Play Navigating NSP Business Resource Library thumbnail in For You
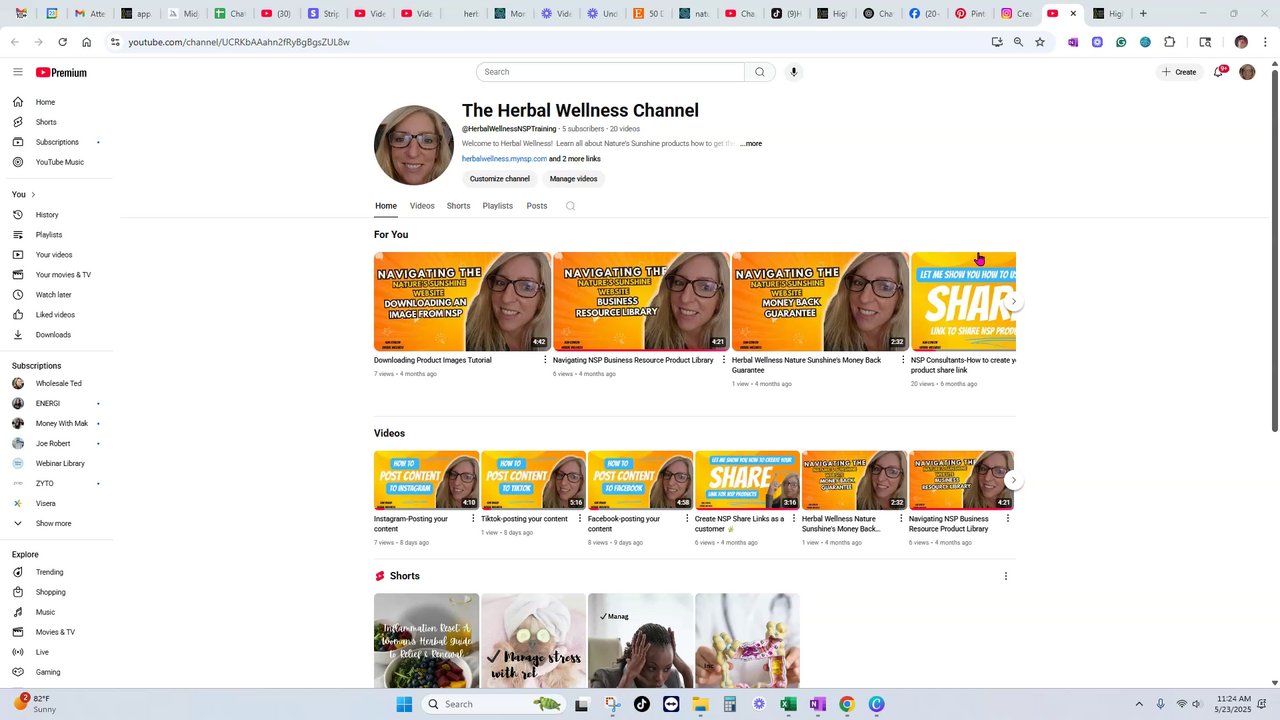 (x=641, y=301)
